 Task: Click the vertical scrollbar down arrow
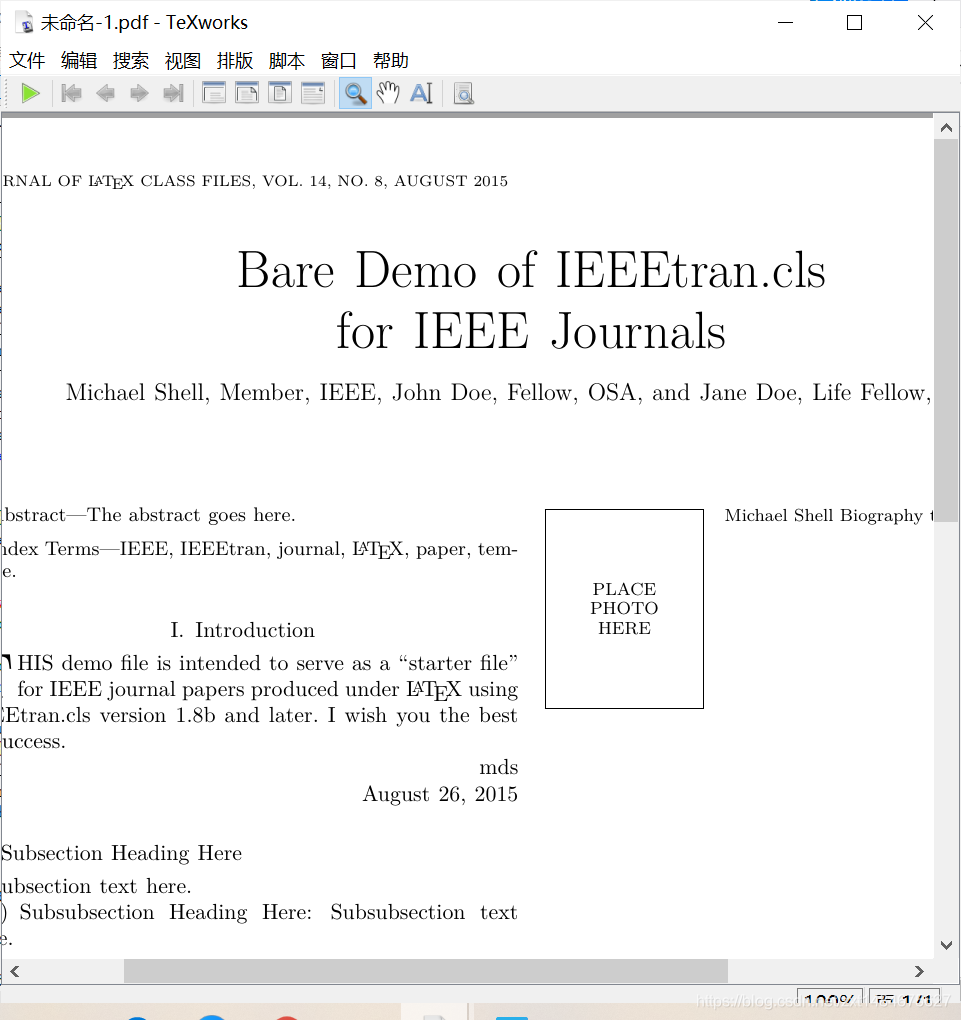tap(947, 945)
